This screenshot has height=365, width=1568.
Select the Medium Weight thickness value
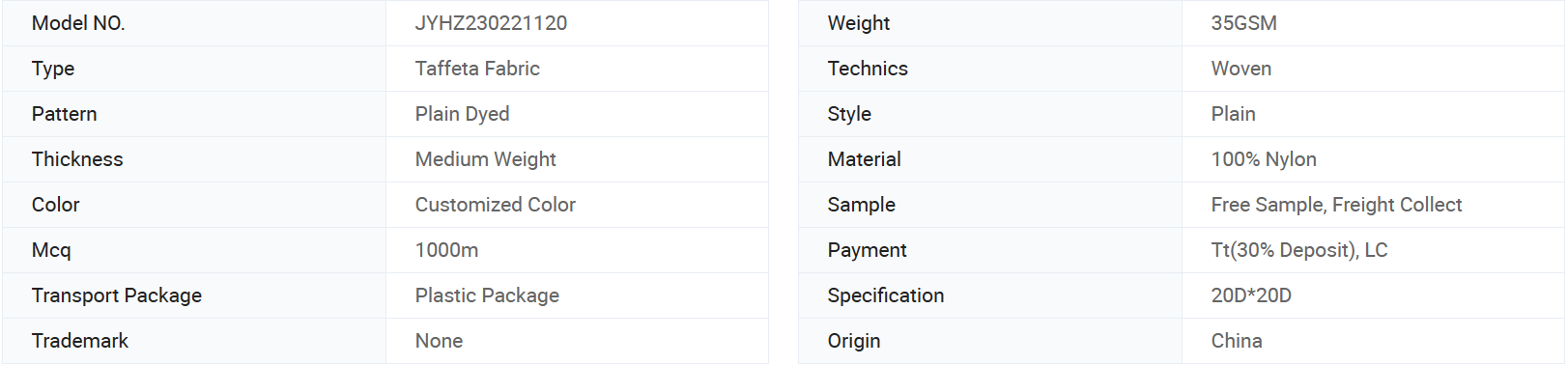(485, 159)
